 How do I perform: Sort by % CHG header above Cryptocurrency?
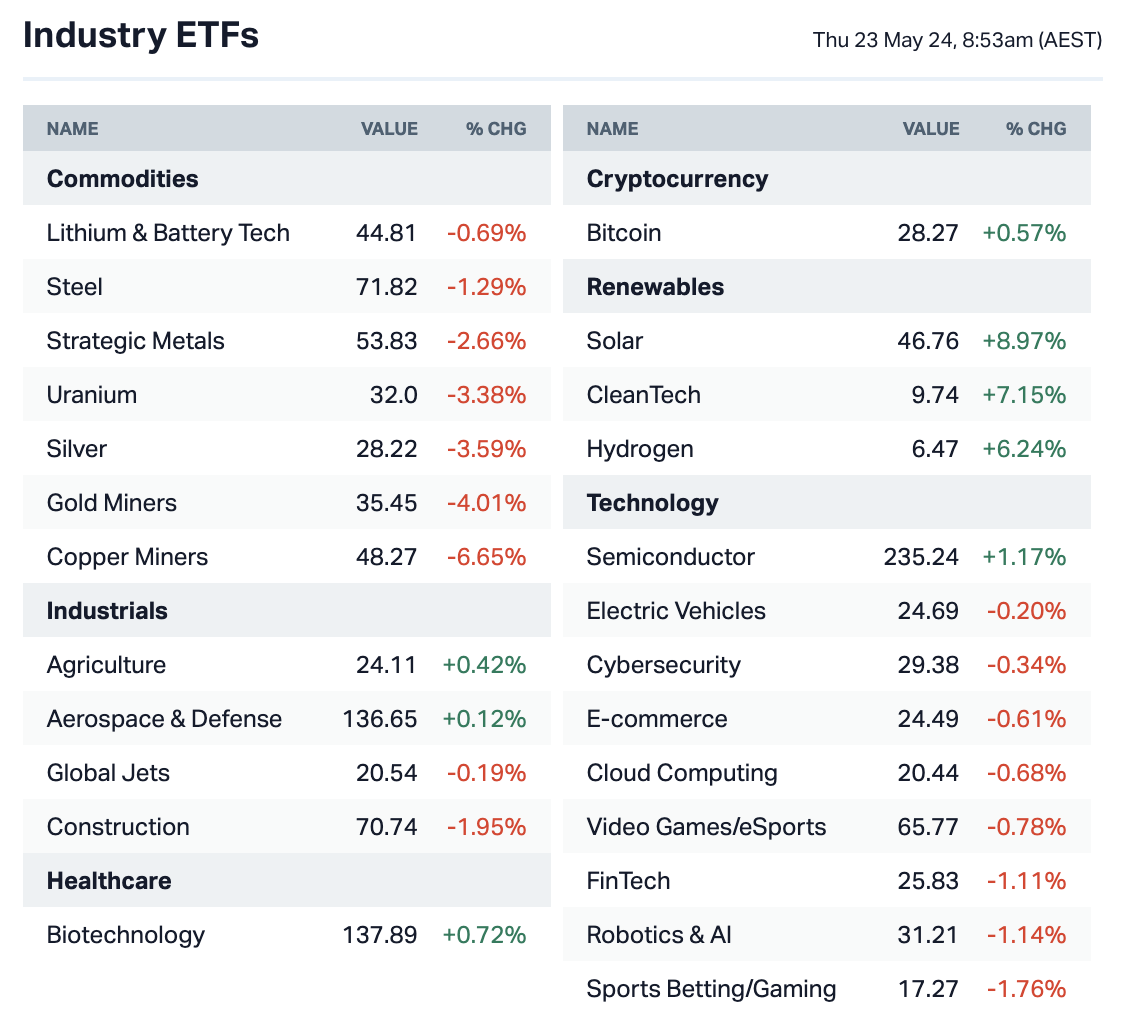tap(1036, 129)
